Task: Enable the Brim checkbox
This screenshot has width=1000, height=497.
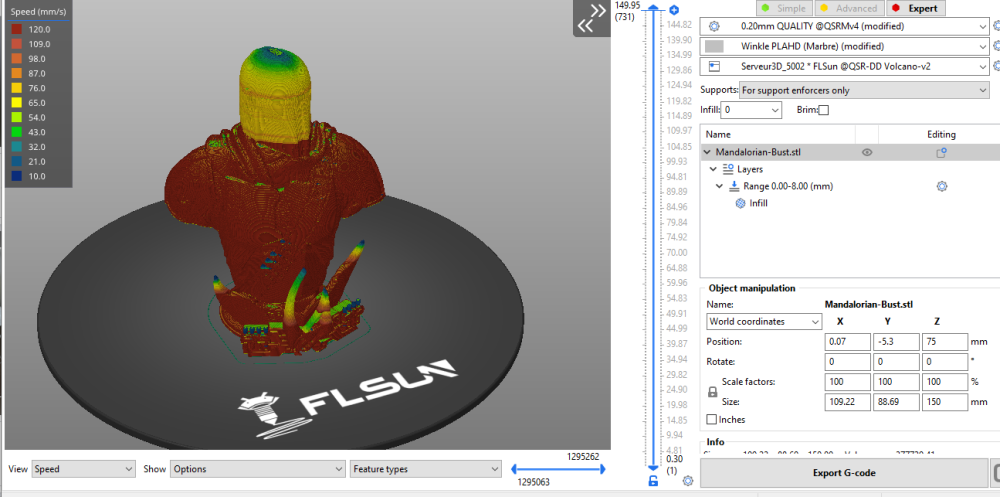Action: [x=823, y=110]
